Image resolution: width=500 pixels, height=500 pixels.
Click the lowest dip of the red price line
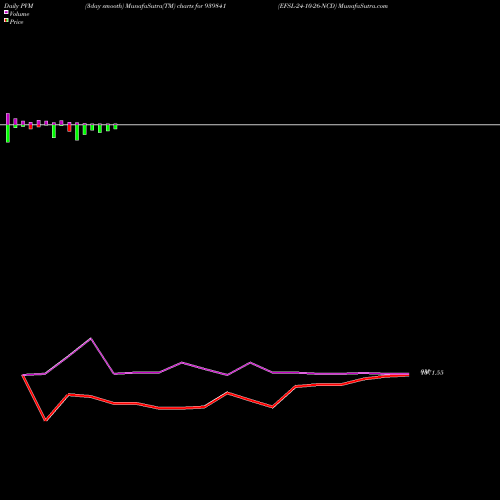pyautogui.click(x=46, y=420)
